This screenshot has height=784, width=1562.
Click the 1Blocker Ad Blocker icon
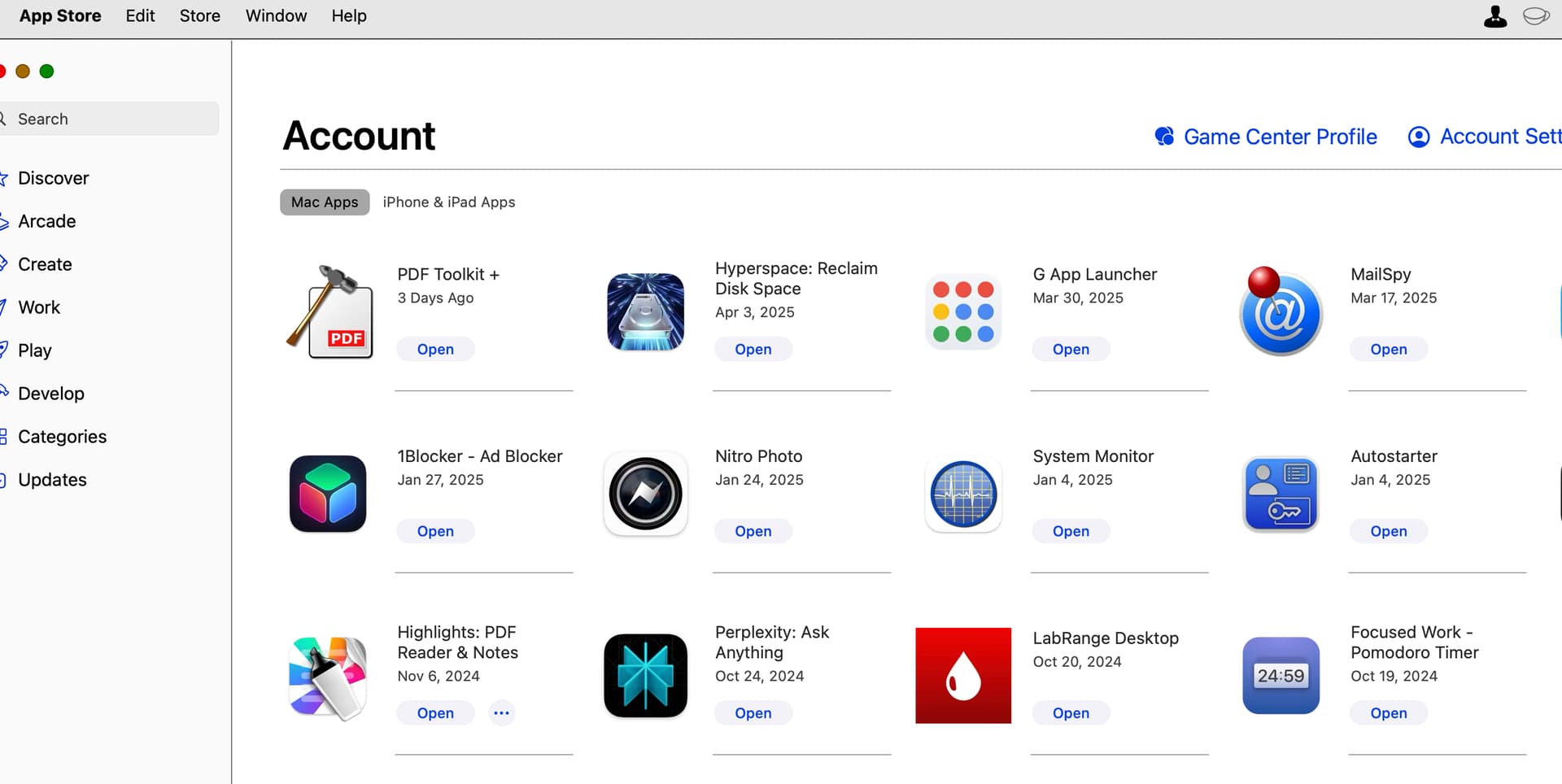328,494
